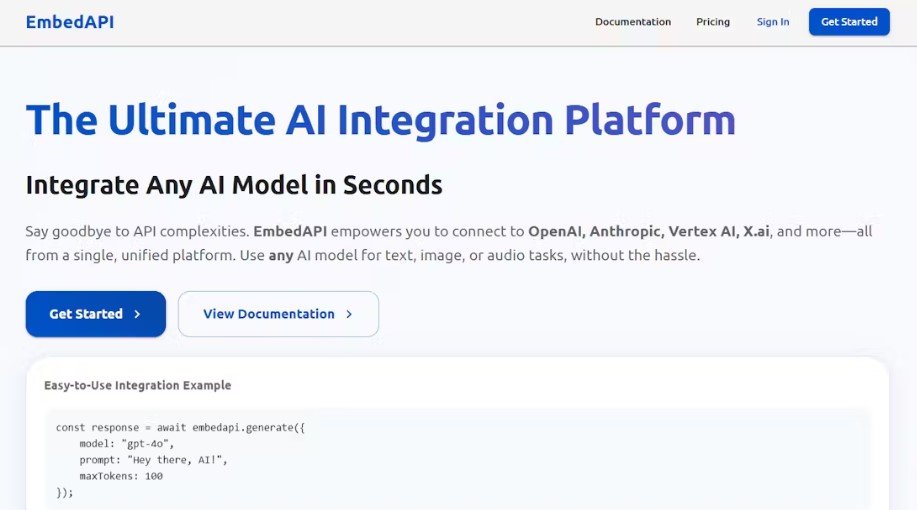Click the code line "model: "gpt-4o","
917x510 pixels.
coord(127,444)
